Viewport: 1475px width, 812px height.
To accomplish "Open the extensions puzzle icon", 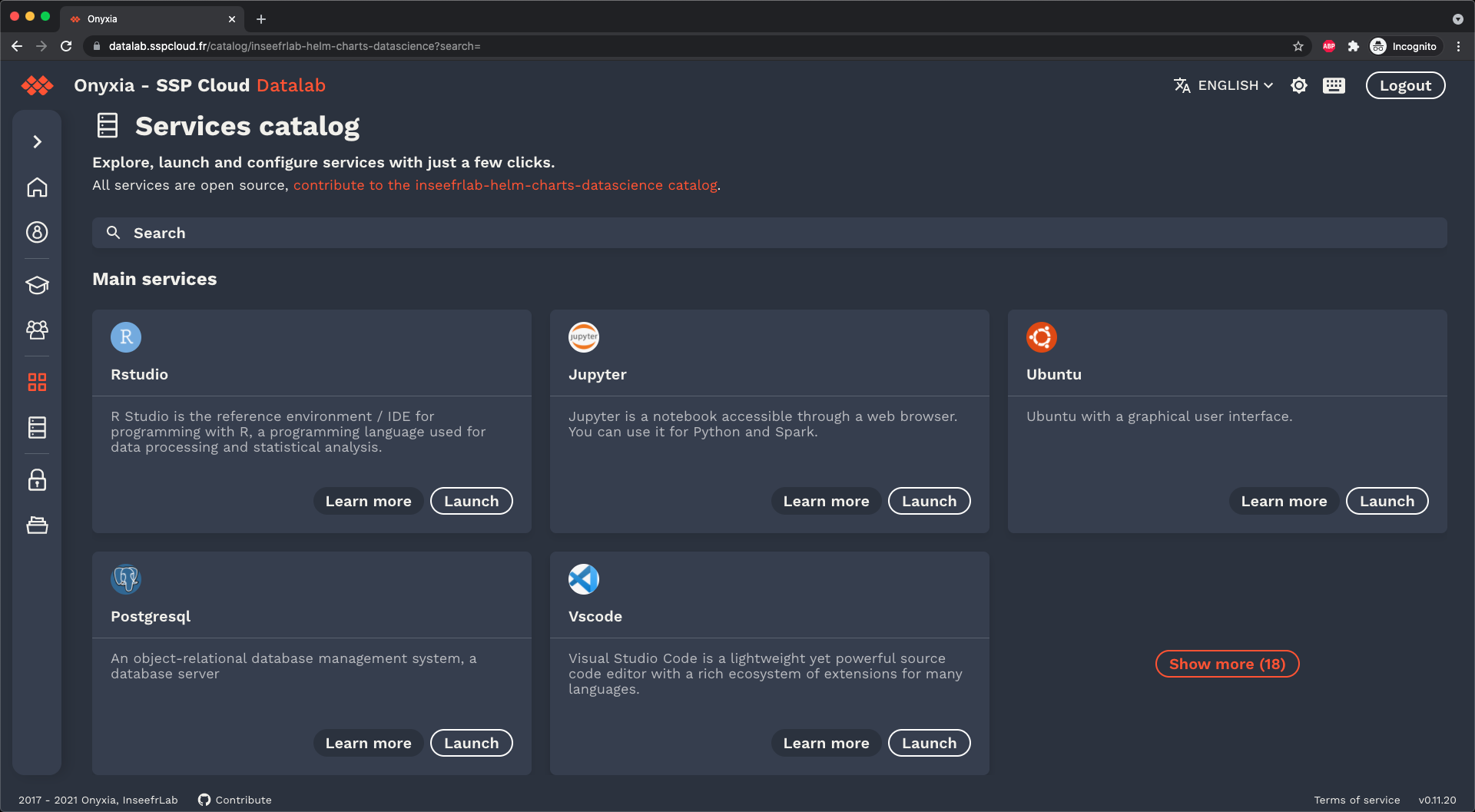I will (1354, 46).
